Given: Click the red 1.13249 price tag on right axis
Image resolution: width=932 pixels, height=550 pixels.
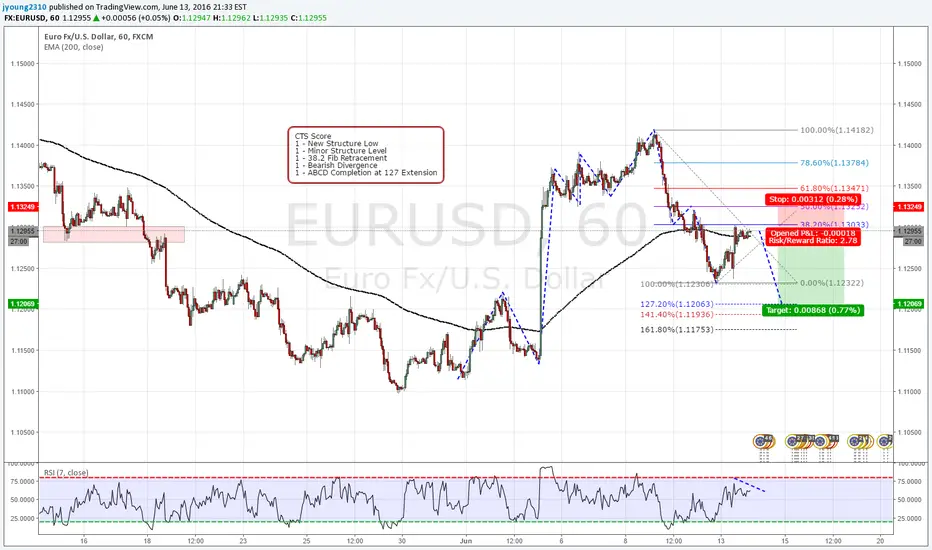Looking at the screenshot, I should pyautogui.click(x=908, y=207).
